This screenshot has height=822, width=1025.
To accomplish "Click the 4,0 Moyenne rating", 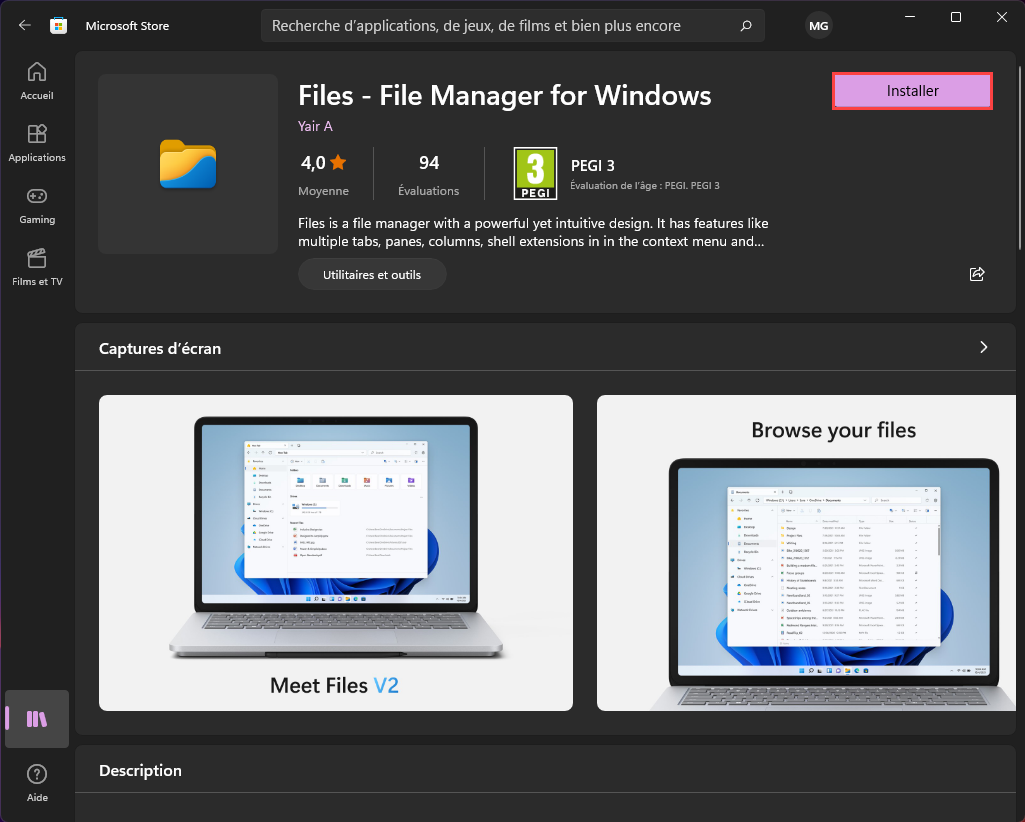I will (x=324, y=175).
